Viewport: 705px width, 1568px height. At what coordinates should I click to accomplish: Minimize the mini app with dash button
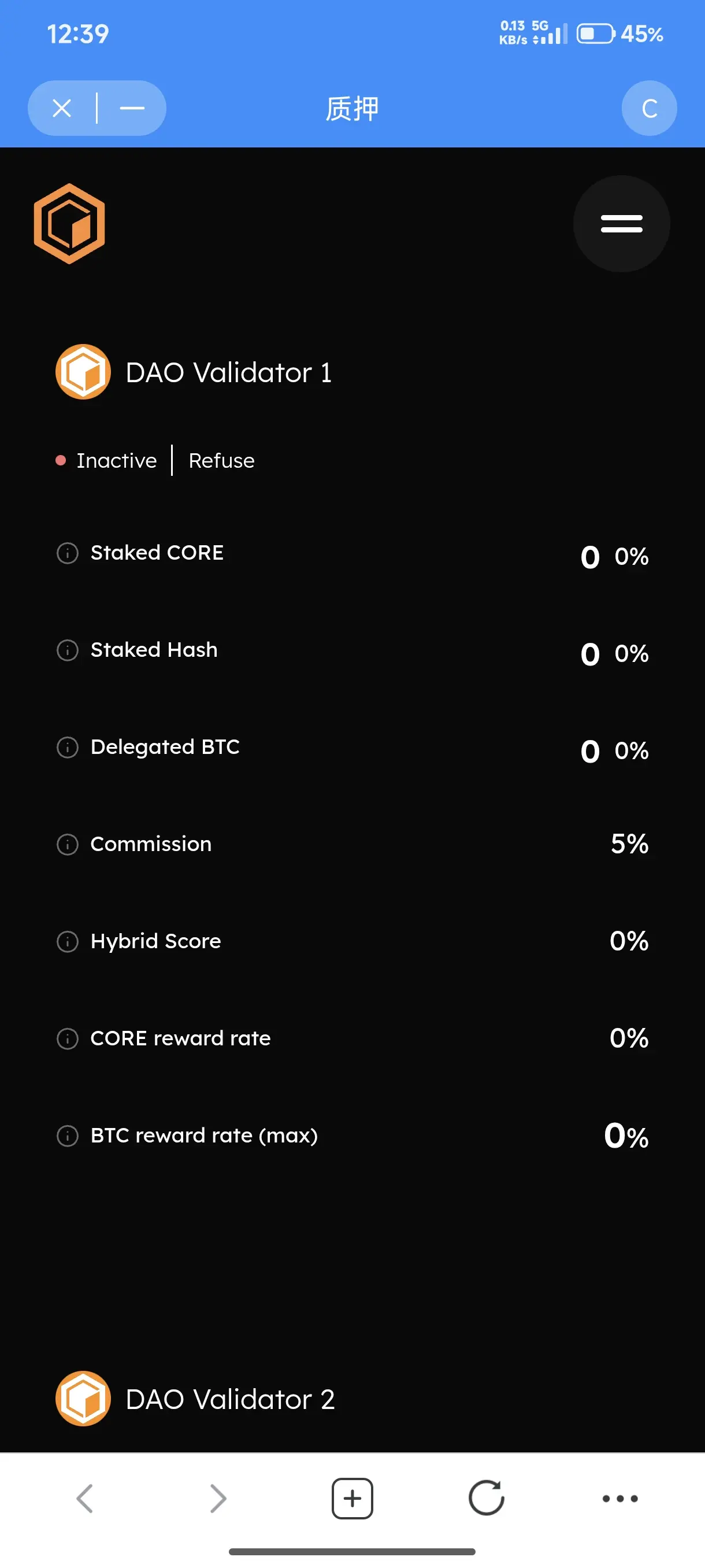(132, 108)
